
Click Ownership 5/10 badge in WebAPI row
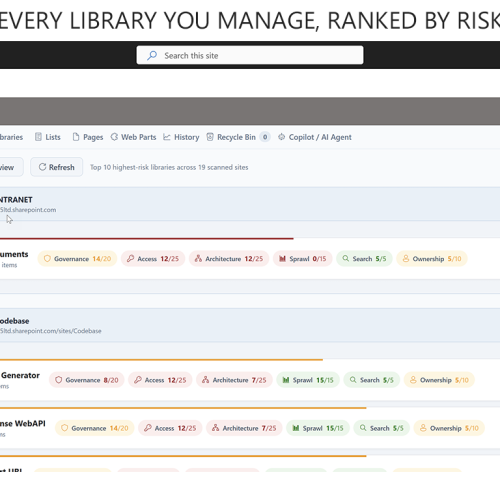click(449, 428)
